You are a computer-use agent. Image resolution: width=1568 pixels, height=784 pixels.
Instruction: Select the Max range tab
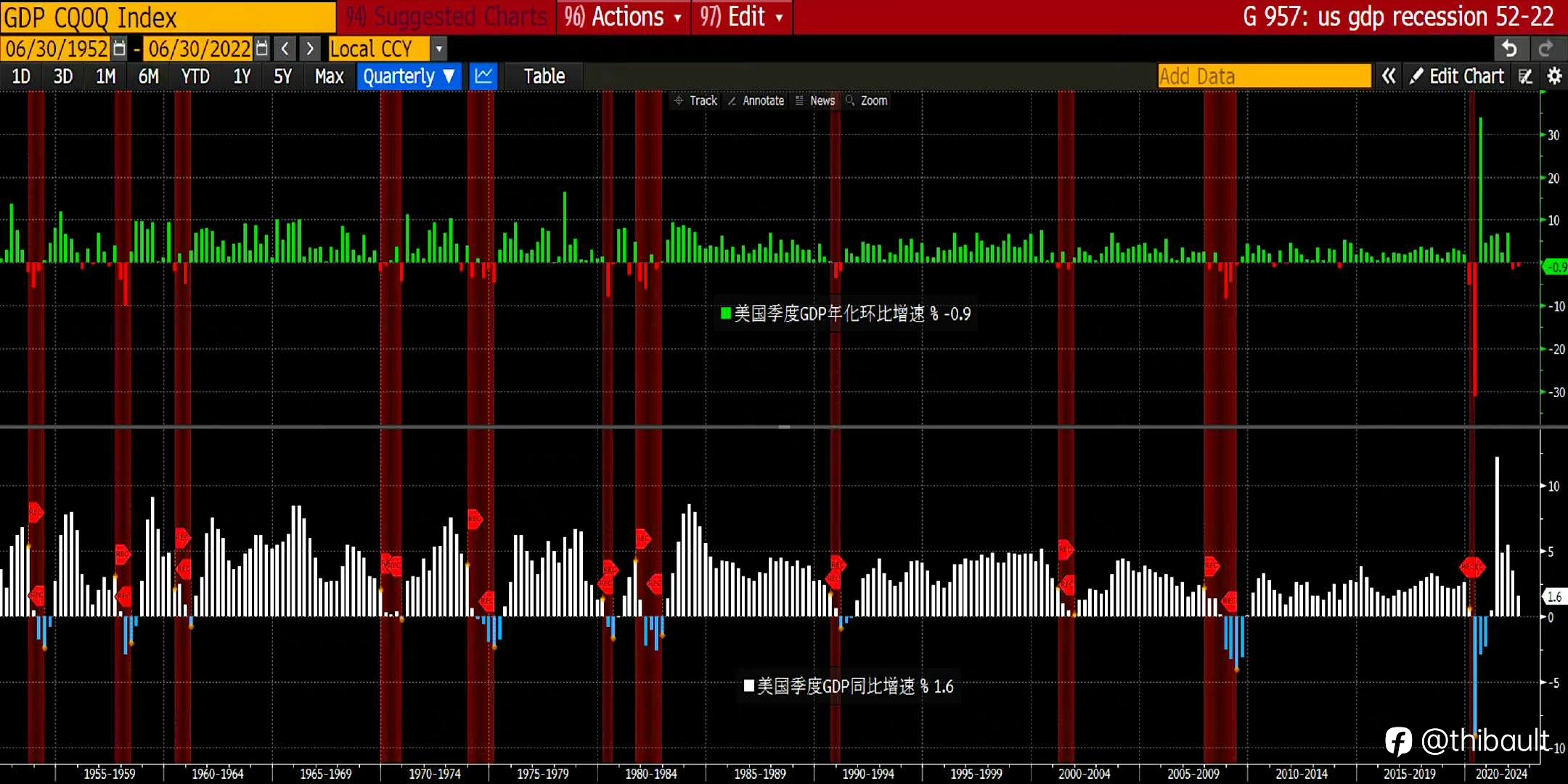[x=329, y=75]
